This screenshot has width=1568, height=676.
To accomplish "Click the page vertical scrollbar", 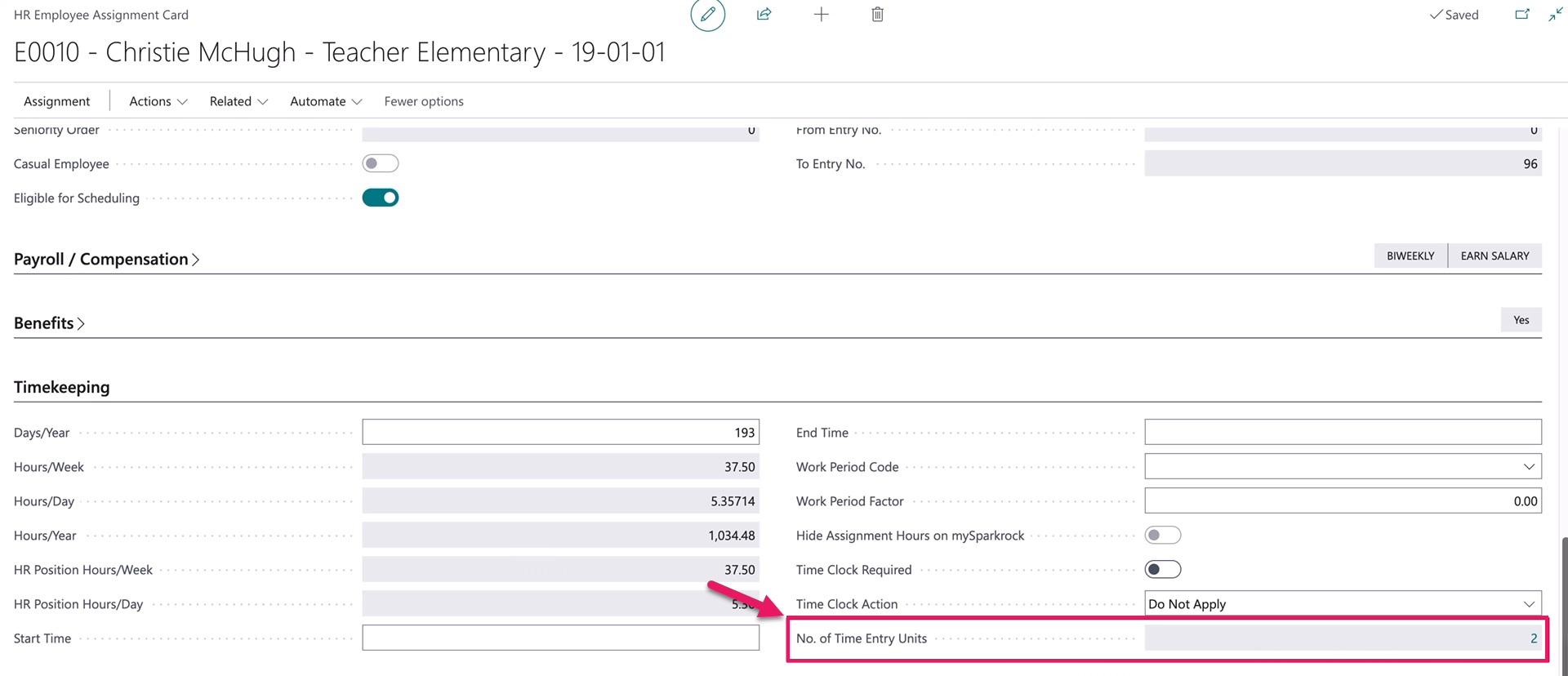I will point(1564,604).
